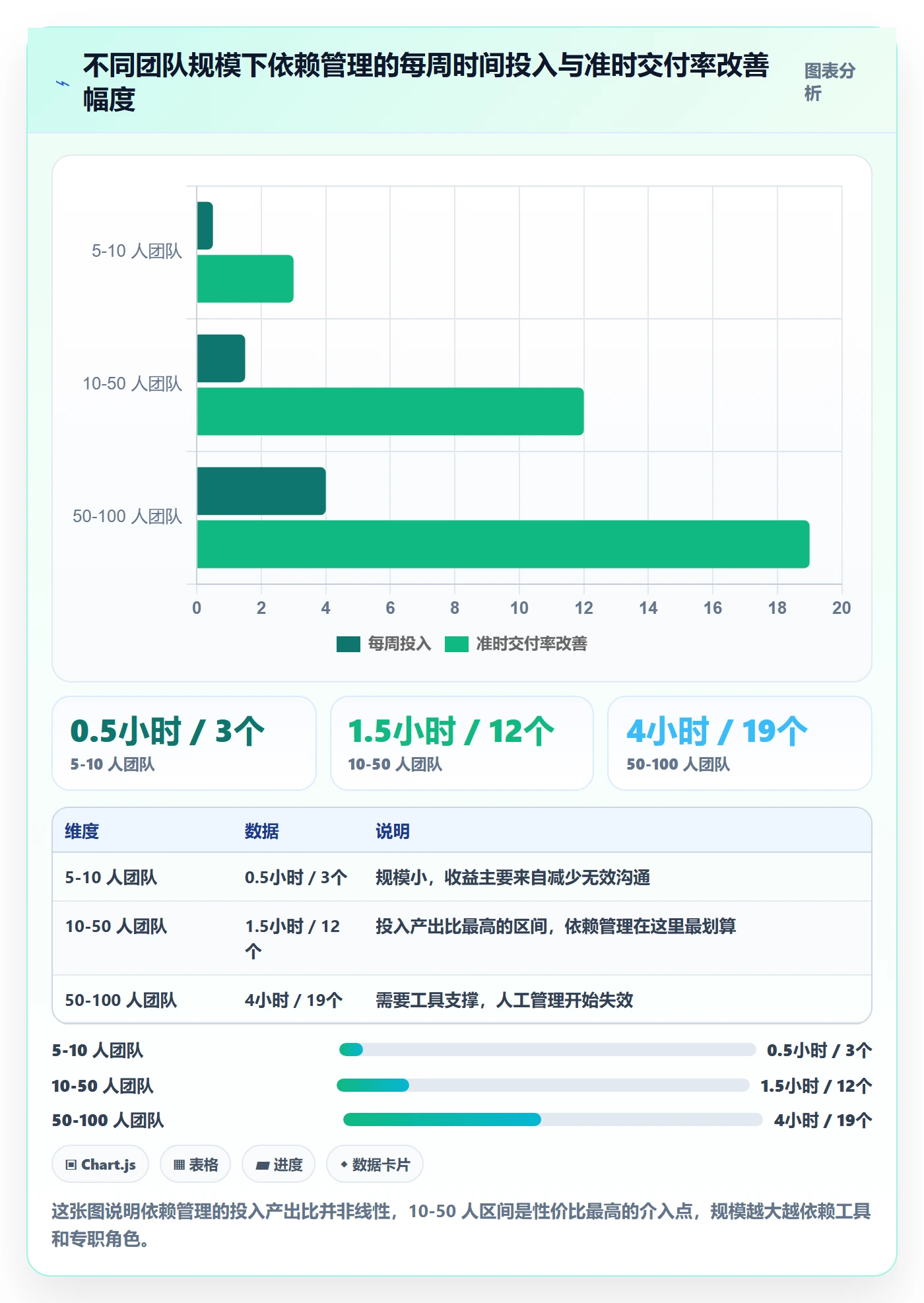
Task: Select the 4小时 / 19个 stat card
Action: click(740, 743)
